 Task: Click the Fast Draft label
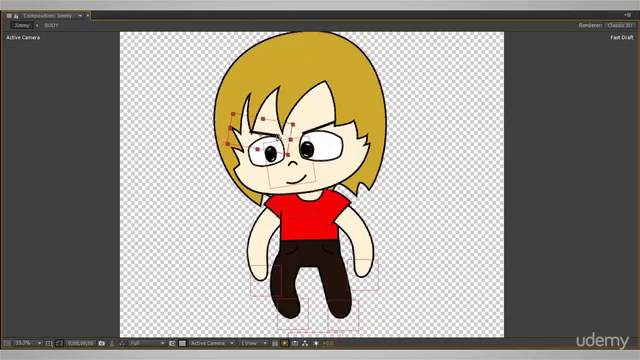click(622, 38)
